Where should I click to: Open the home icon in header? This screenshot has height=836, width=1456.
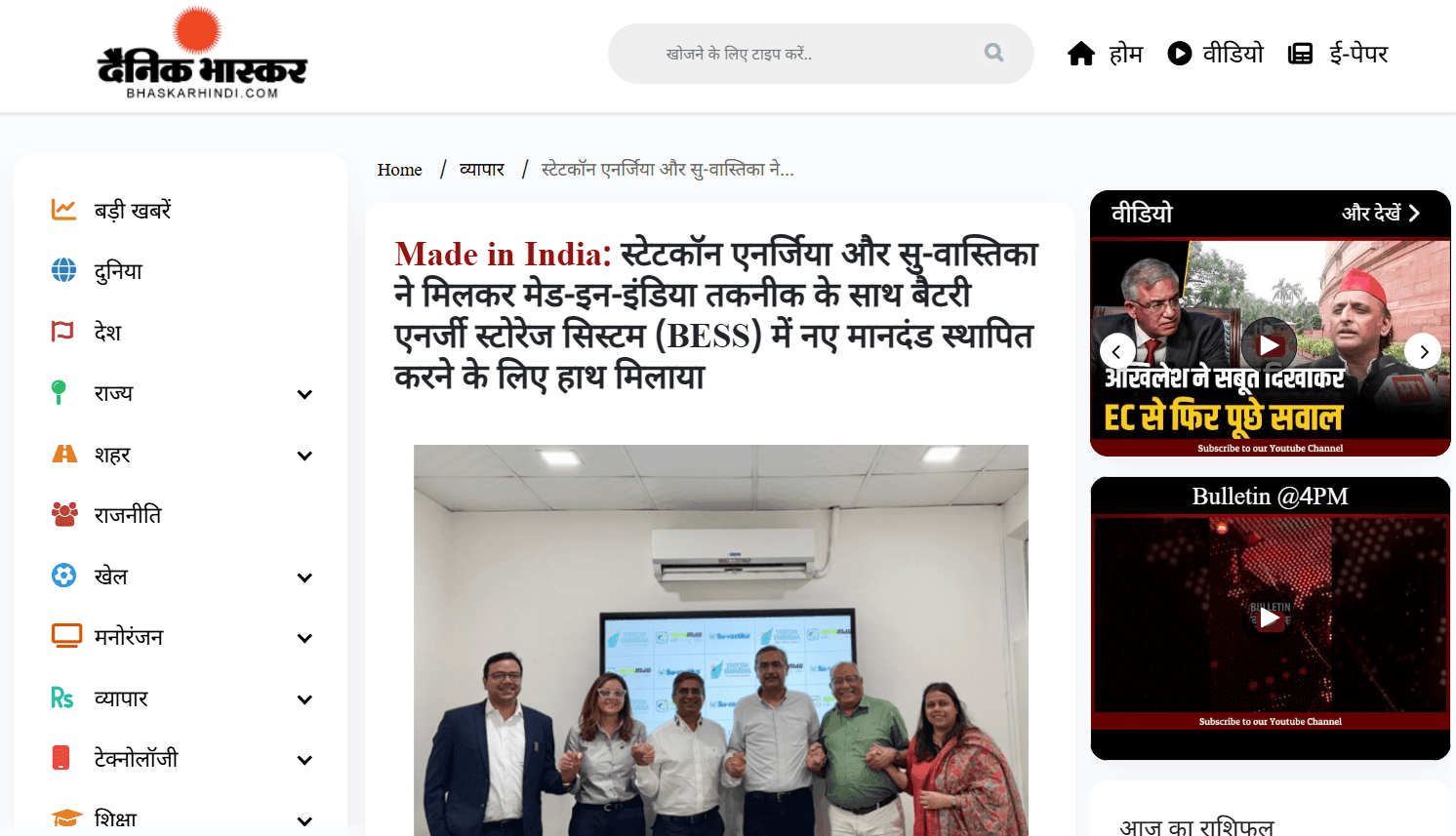[x=1081, y=54]
